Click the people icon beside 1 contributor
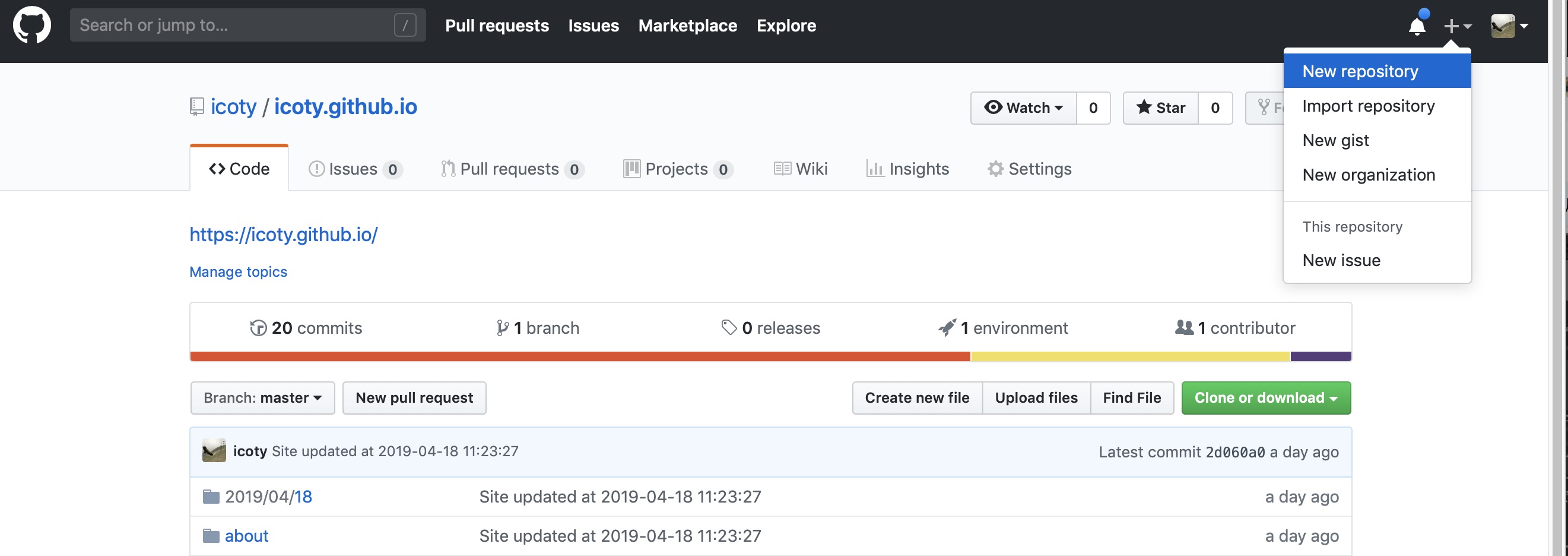The image size is (1568, 556). click(1184, 327)
